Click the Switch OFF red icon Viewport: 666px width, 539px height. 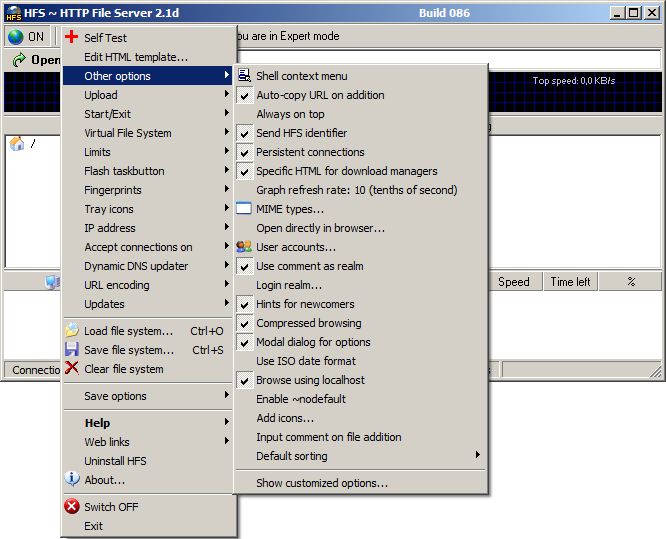(x=72, y=507)
